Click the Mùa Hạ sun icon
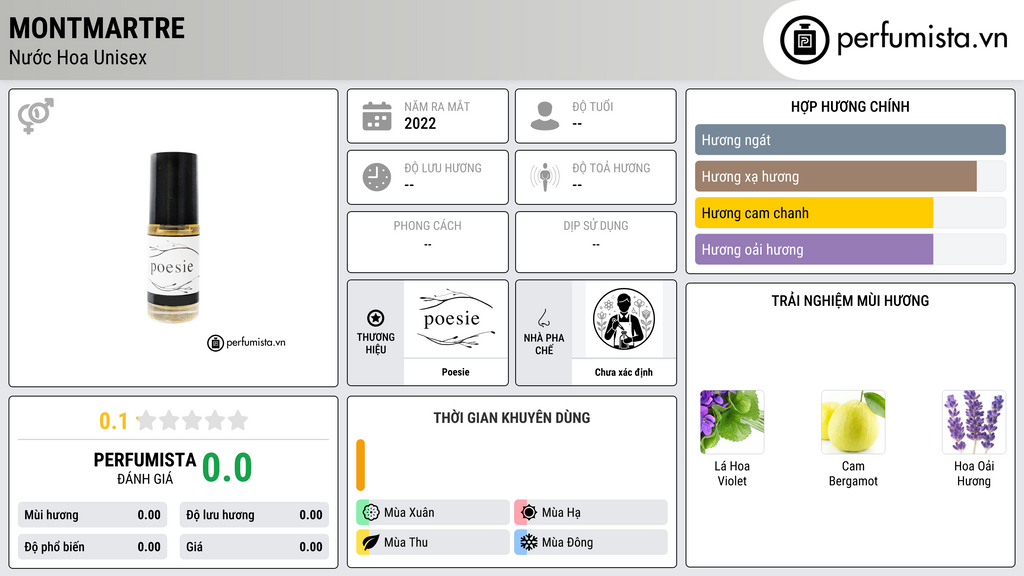1024x576 pixels. [529, 513]
